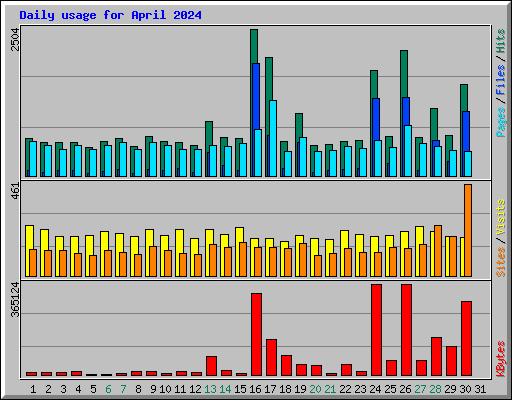Click day label 19 on the x-axis
Screen dimensions: 512x400
(x=300, y=389)
